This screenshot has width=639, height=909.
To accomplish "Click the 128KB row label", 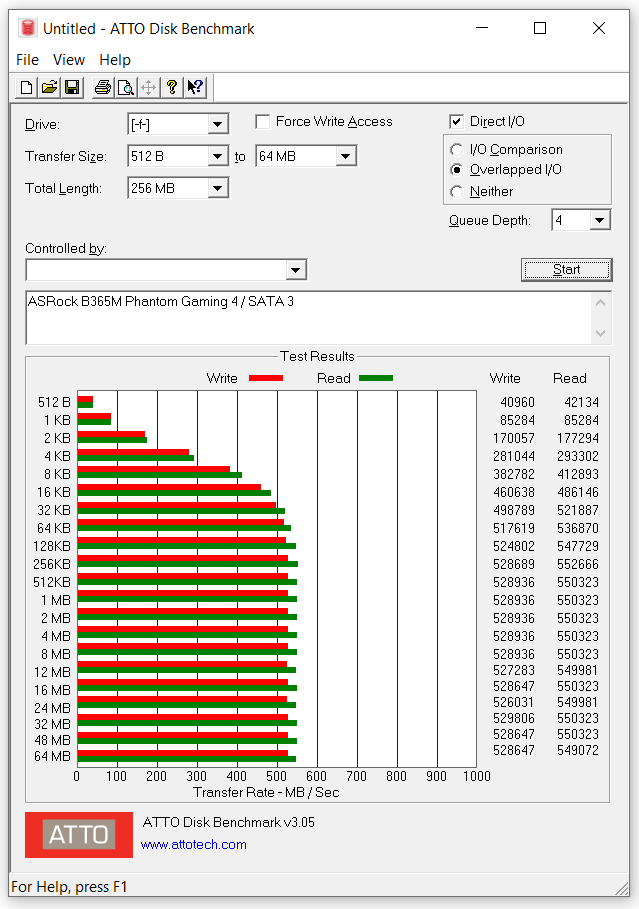I will [52, 546].
